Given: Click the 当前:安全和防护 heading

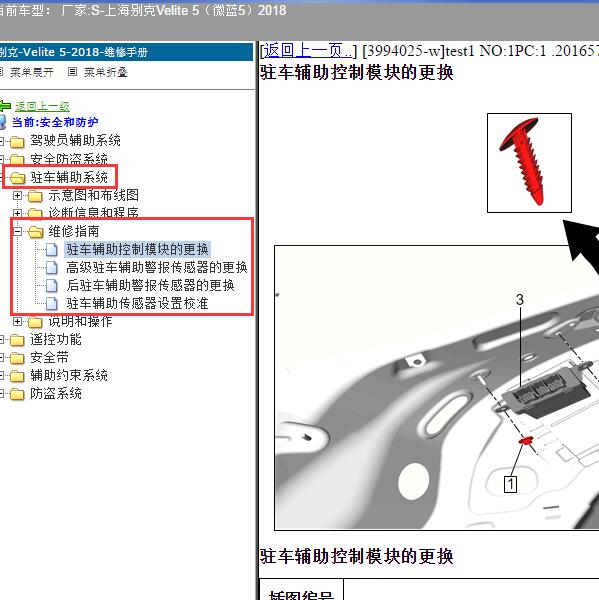Looking at the screenshot, I should point(55,122).
